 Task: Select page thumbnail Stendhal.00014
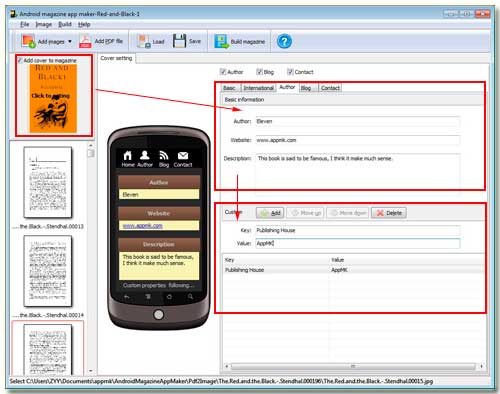tap(48, 271)
